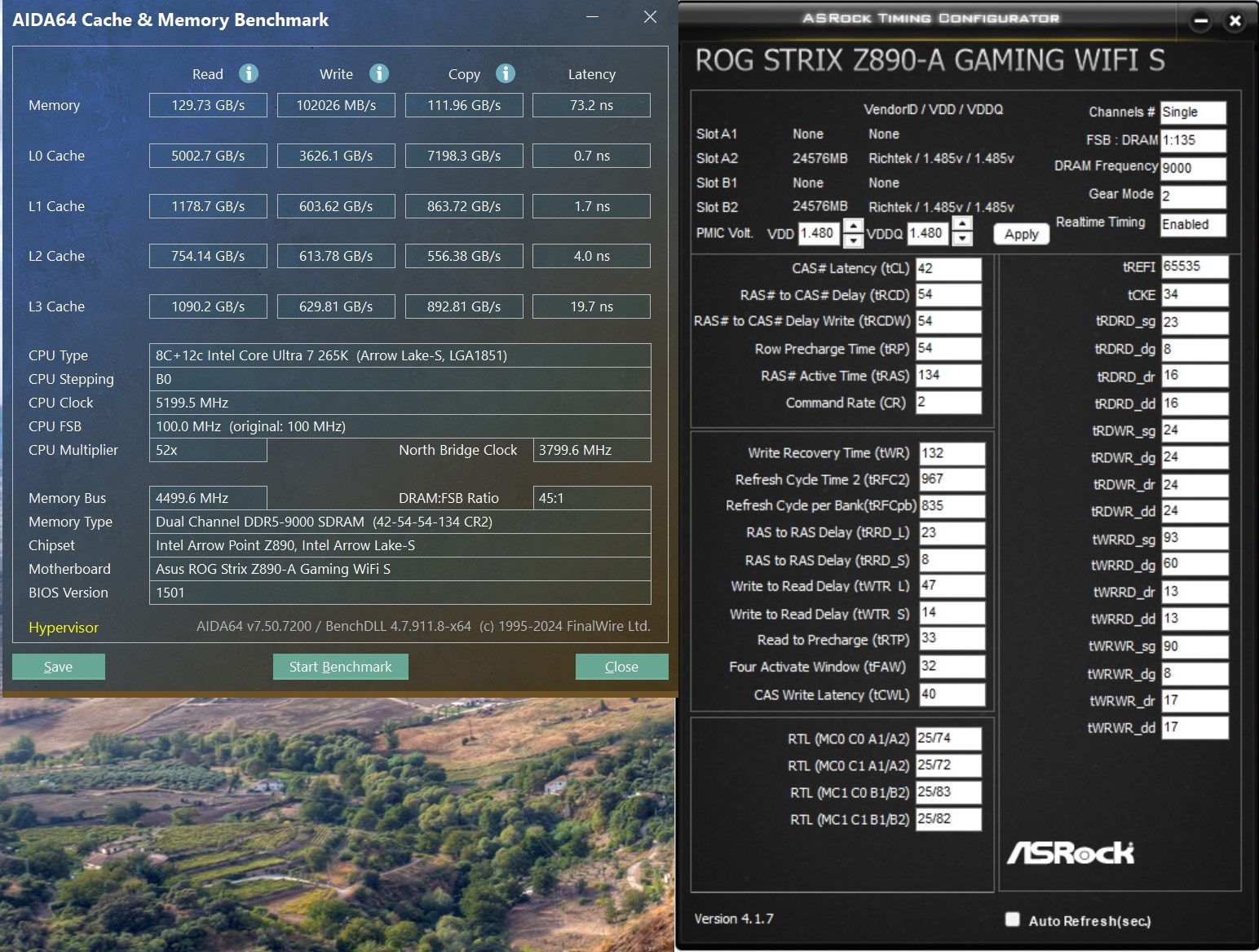Viewport: 1259px width, 952px height.
Task: Click the L3 Cache Read value 1090.2 GB/s
Action: [x=208, y=306]
